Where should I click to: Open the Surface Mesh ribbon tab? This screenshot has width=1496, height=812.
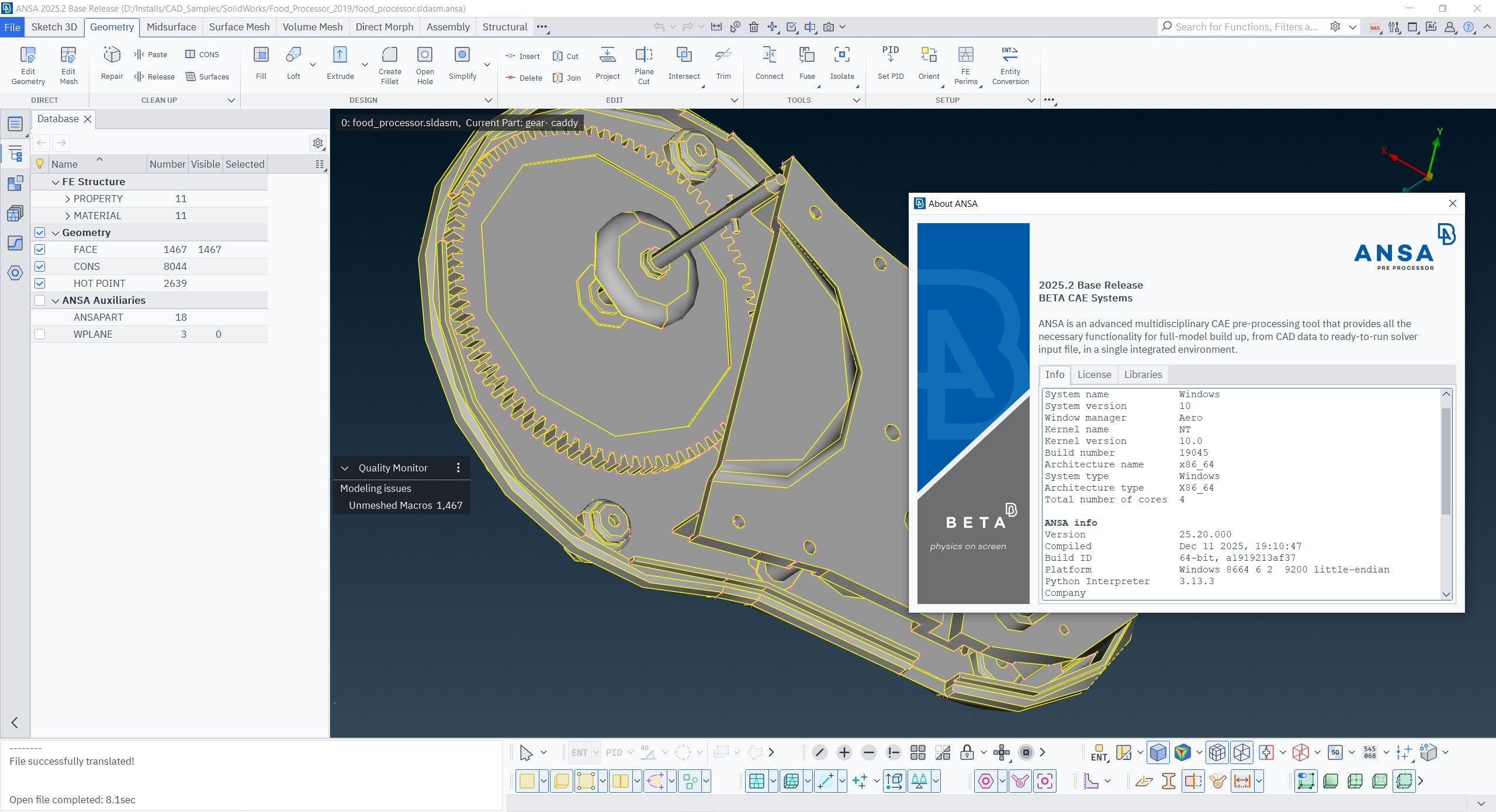coord(239,27)
